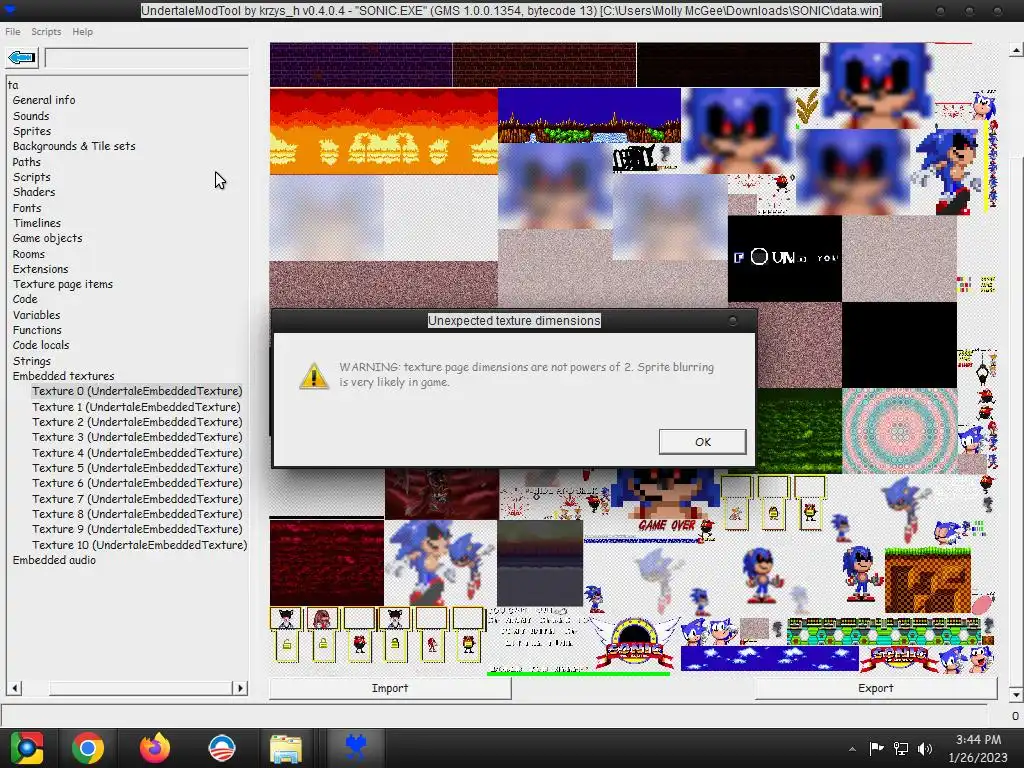Click the Export button
The height and width of the screenshot is (768, 1024).
[x=876, y=688]
